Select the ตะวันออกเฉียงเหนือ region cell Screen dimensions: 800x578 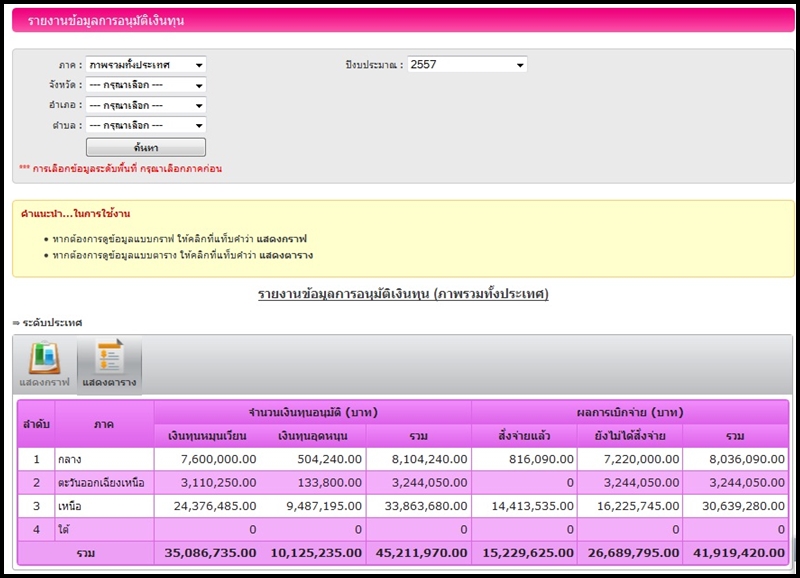tap(104, 483)
